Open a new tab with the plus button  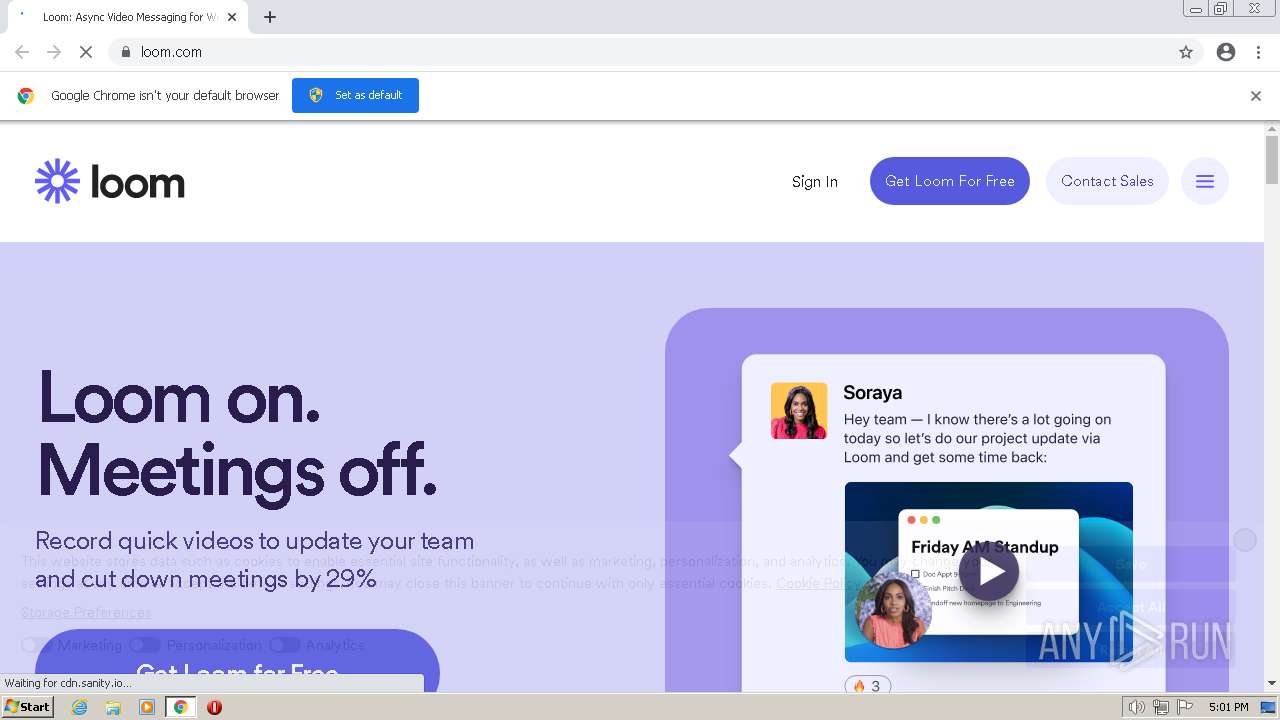point(270,17)
